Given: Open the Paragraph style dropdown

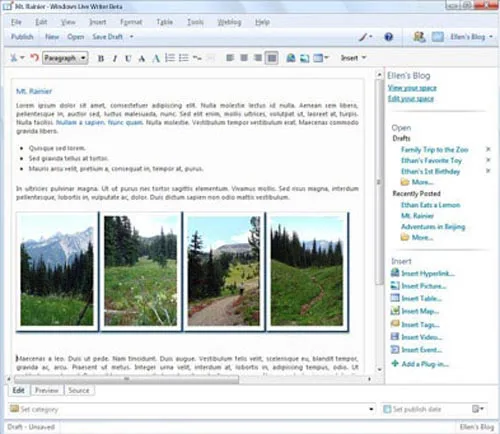Looking at the screenshot, I should click(x=65, y=58).
